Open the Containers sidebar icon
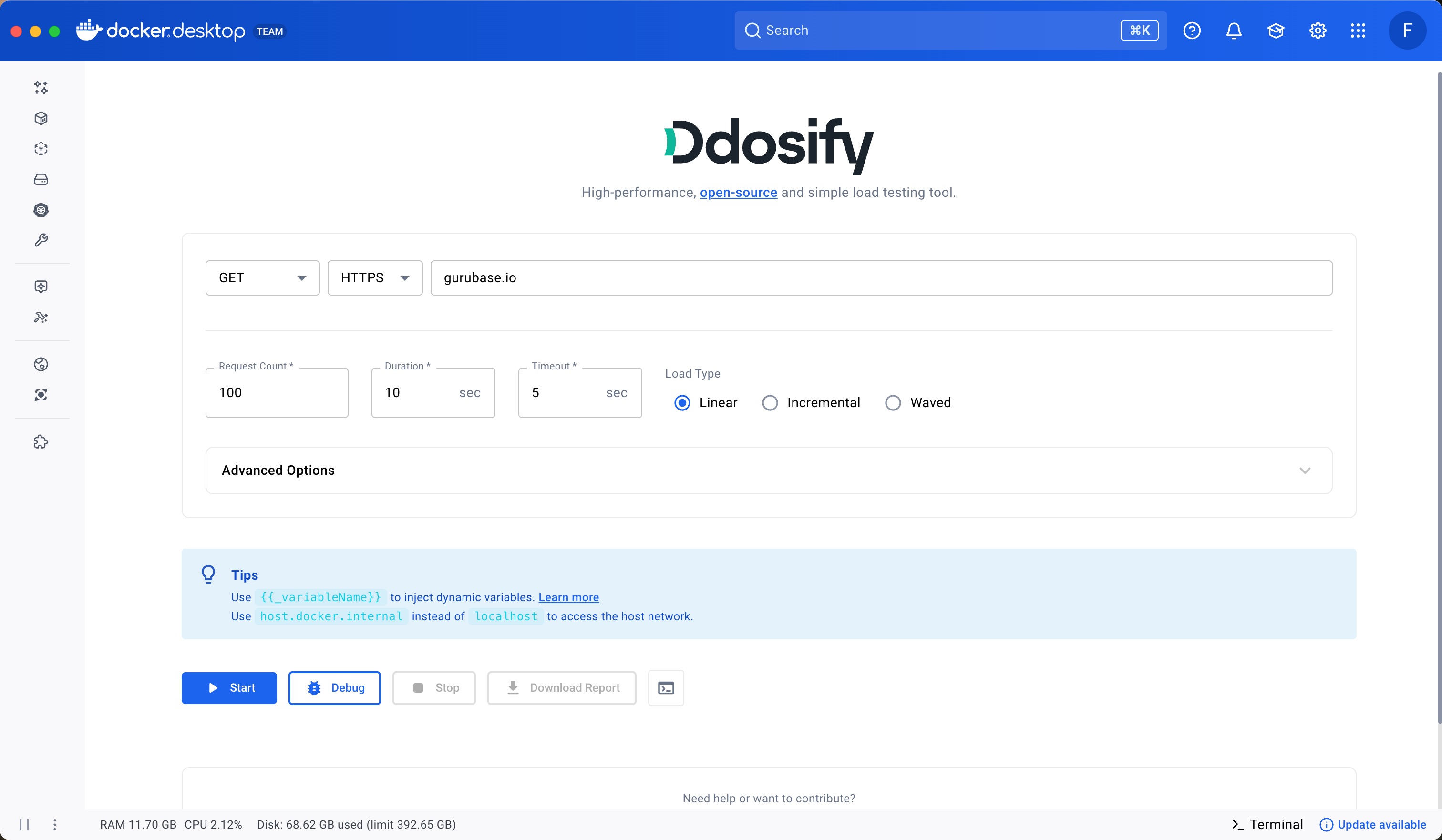 click(41, 118)
